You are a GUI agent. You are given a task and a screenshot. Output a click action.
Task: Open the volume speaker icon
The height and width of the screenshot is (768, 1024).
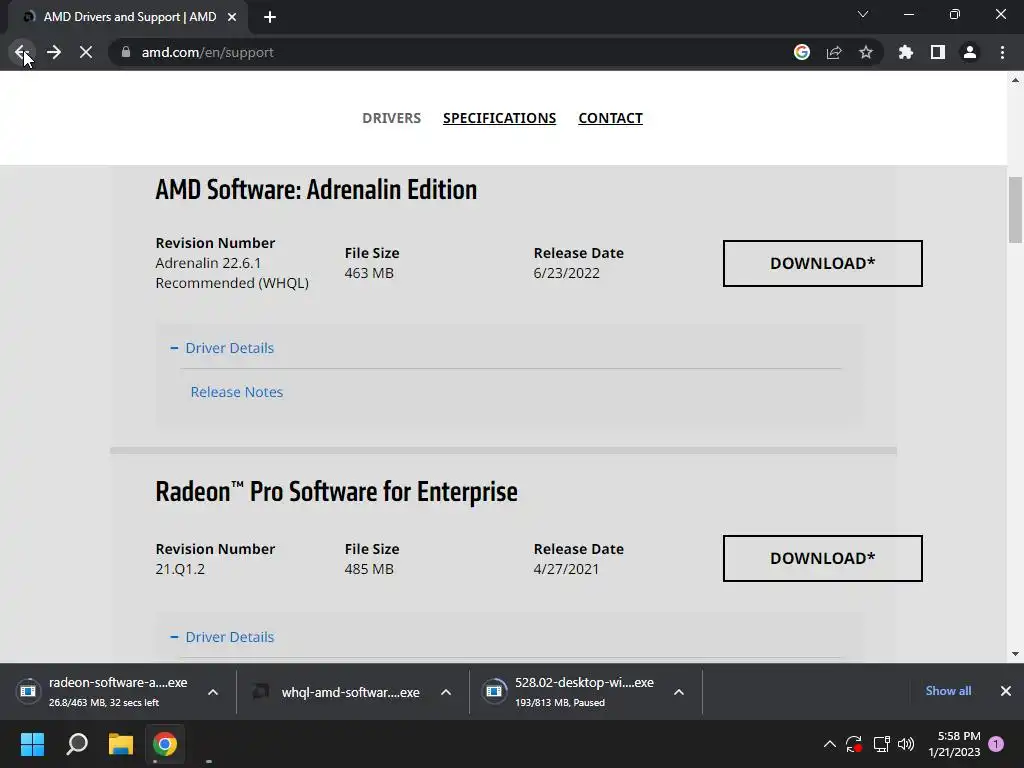click(x=906, y=744)
